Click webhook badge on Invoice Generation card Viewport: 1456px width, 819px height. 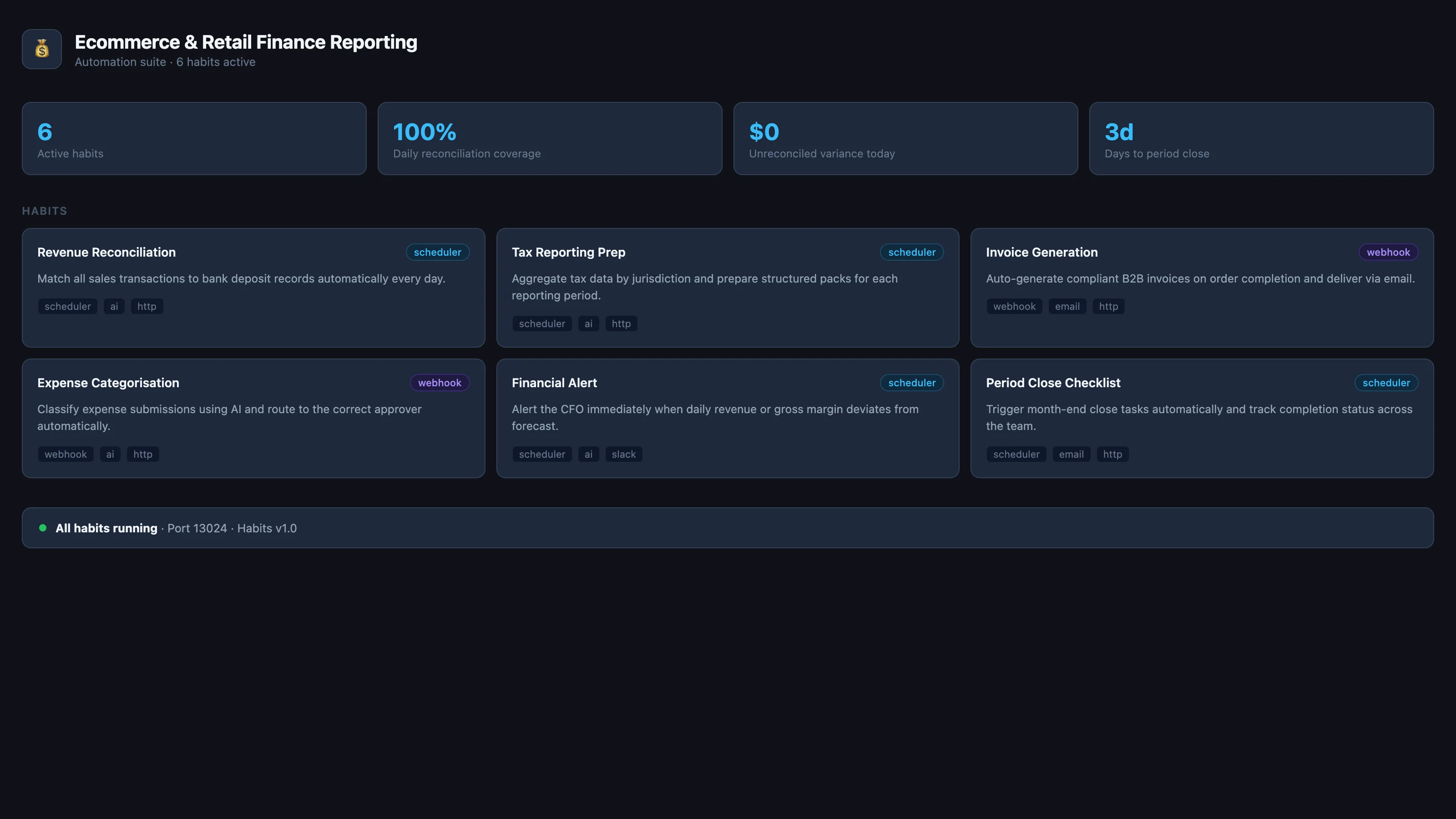coord(1388,252)
